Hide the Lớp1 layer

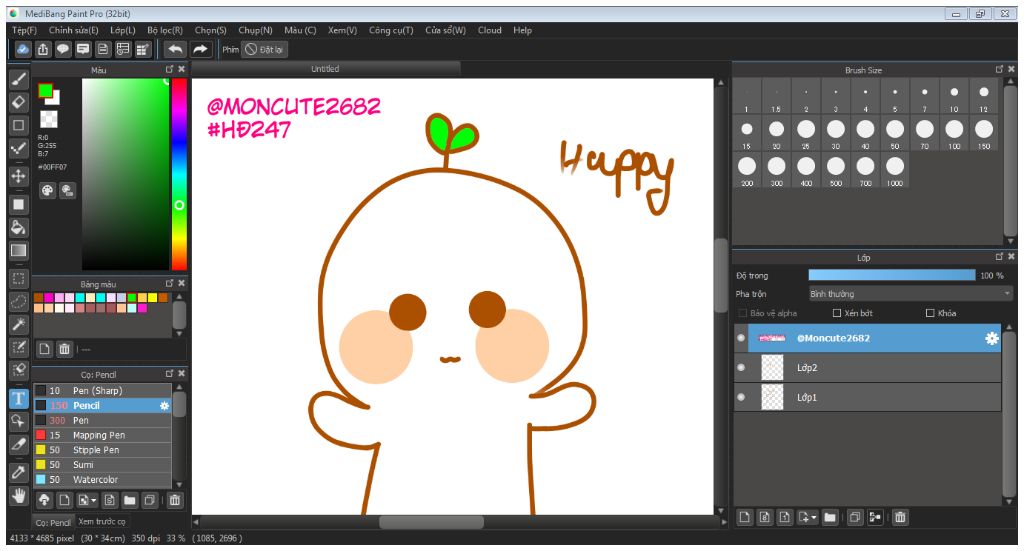pyautogui.click(x=741, y=397)
